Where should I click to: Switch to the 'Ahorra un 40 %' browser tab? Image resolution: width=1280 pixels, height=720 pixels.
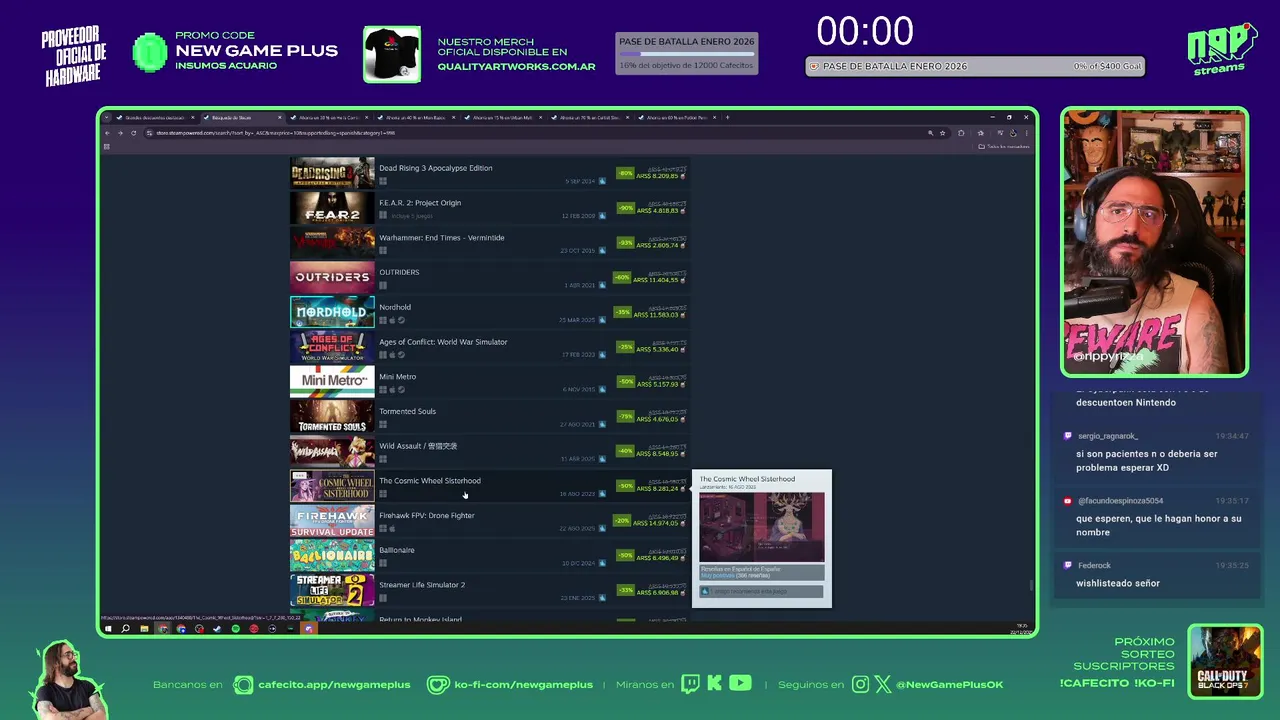click(415, 117)
